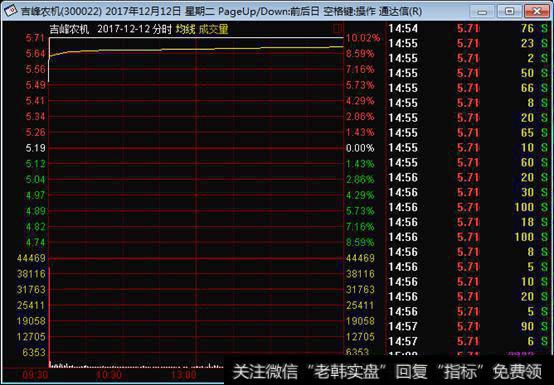This screenshot has width=554, height=385.
Task: Click the 均线 legend label
Action: click(x=185, y=29)
